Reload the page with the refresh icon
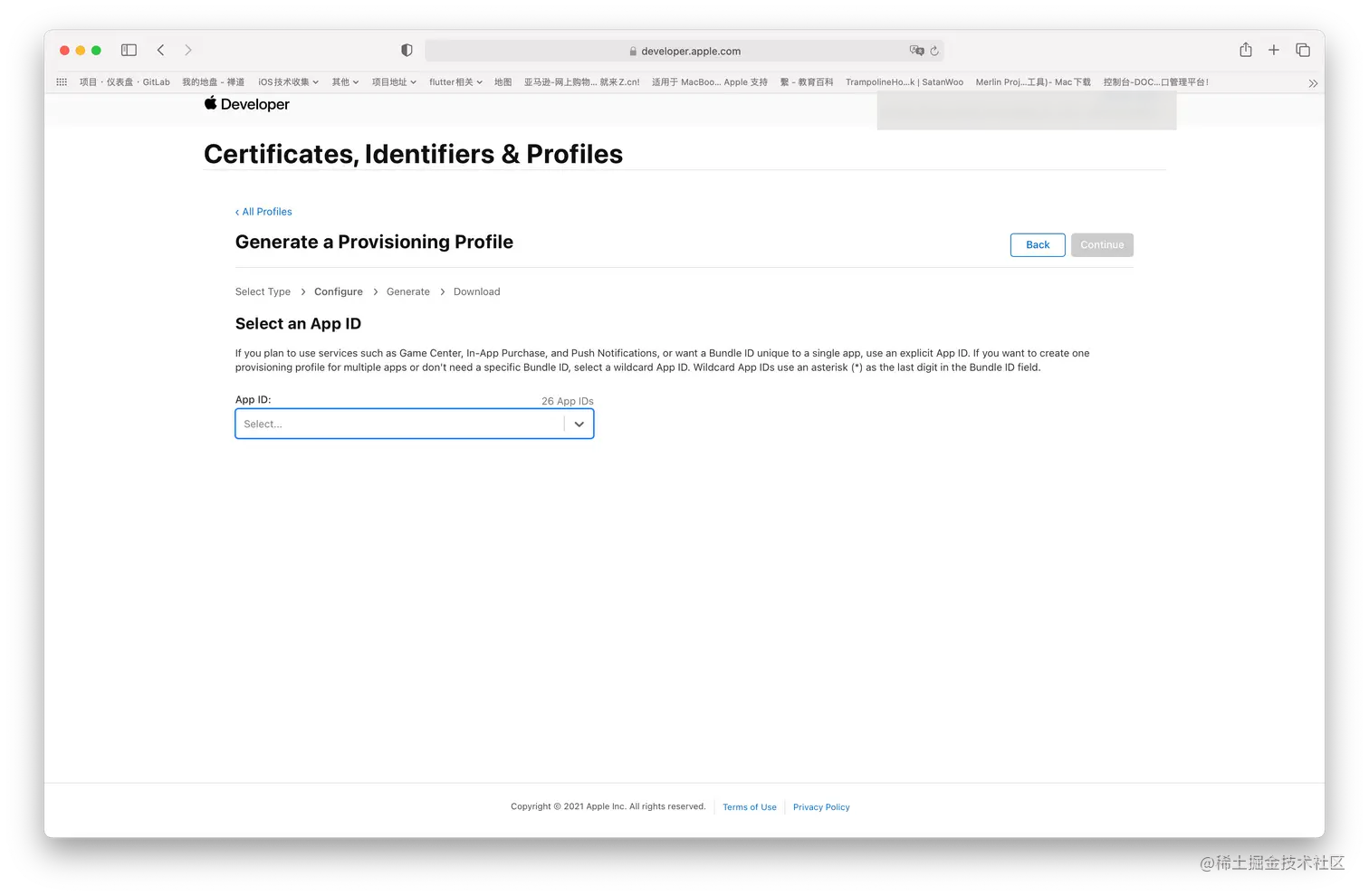Image resolution: width=1369 pixels, height=896 pixels. coord(934,51)
